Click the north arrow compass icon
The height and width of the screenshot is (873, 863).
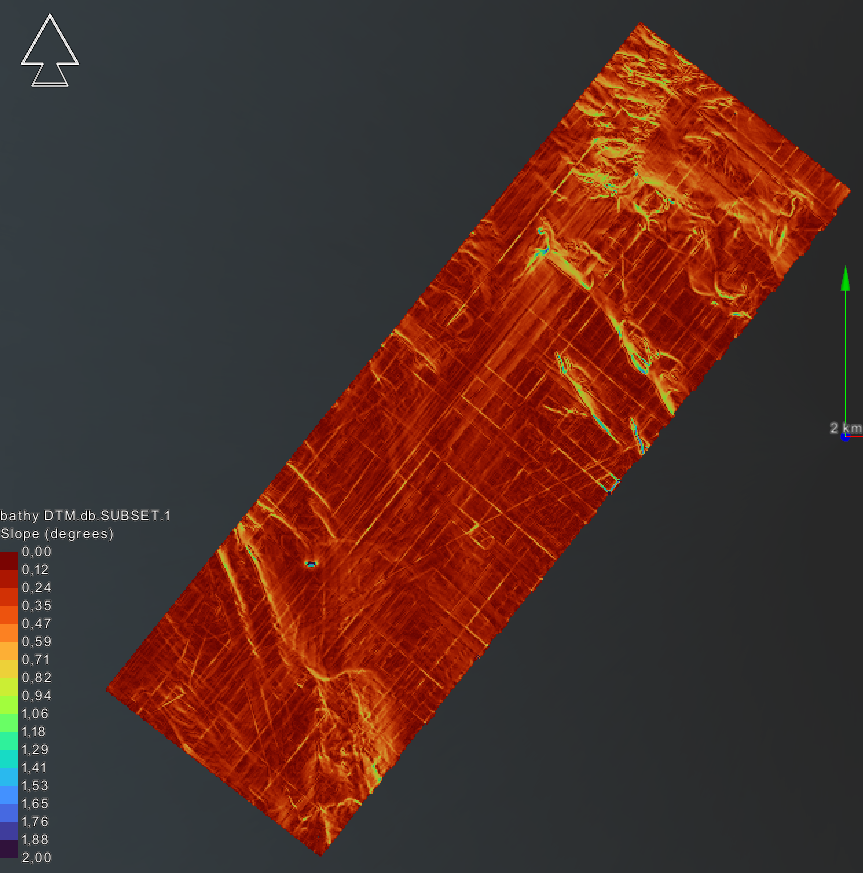coord(50,51)
